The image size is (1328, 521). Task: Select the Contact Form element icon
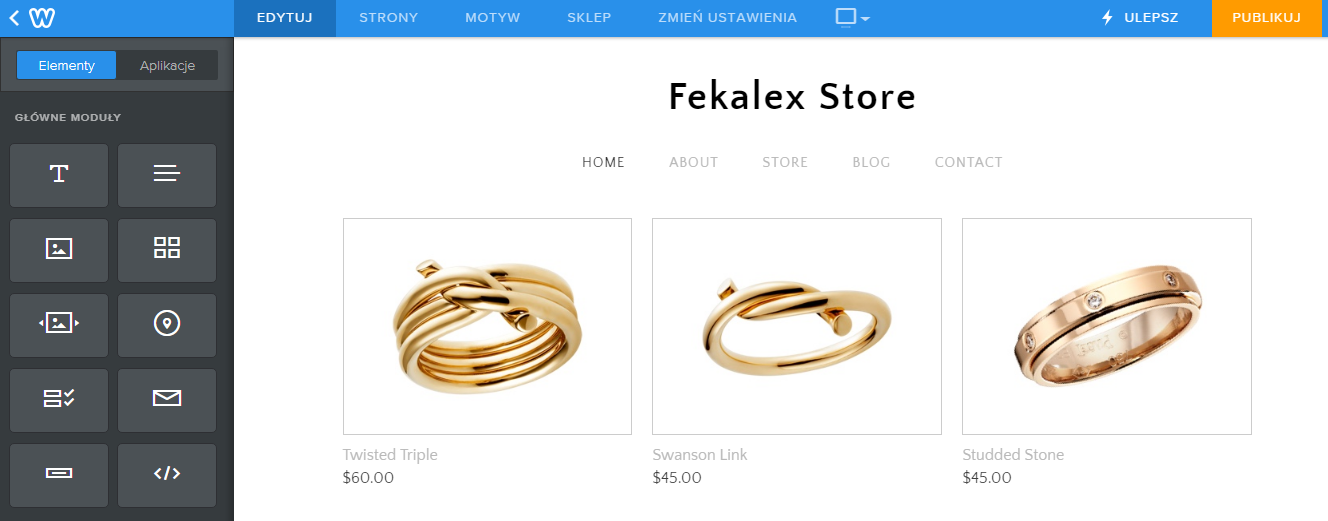click(x=59, y=400)
